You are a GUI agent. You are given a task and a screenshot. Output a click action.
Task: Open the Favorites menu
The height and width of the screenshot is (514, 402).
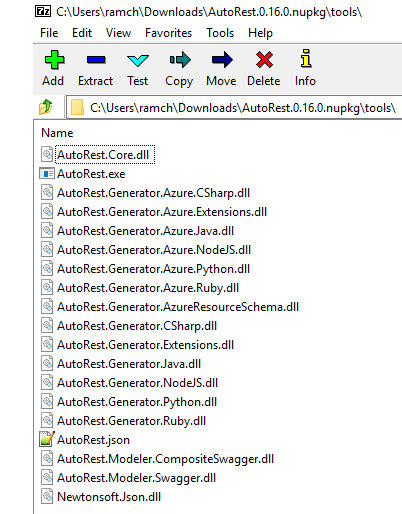click(x=168, y=33)
